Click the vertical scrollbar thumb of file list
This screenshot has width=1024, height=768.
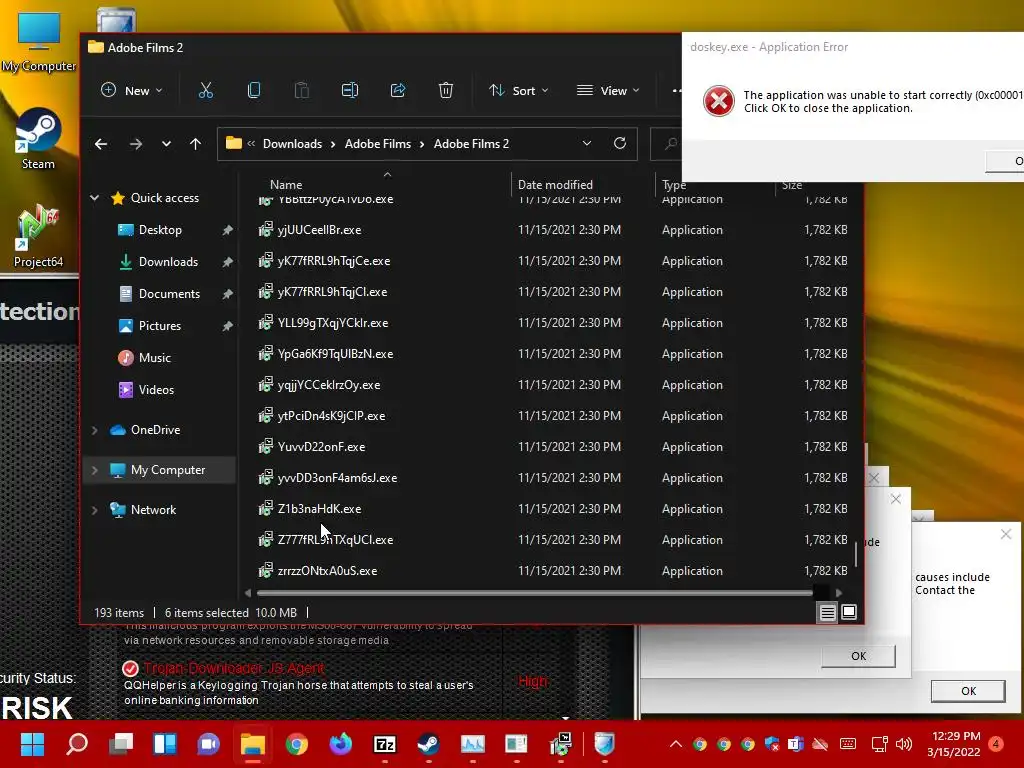click(x=856, y=554)
